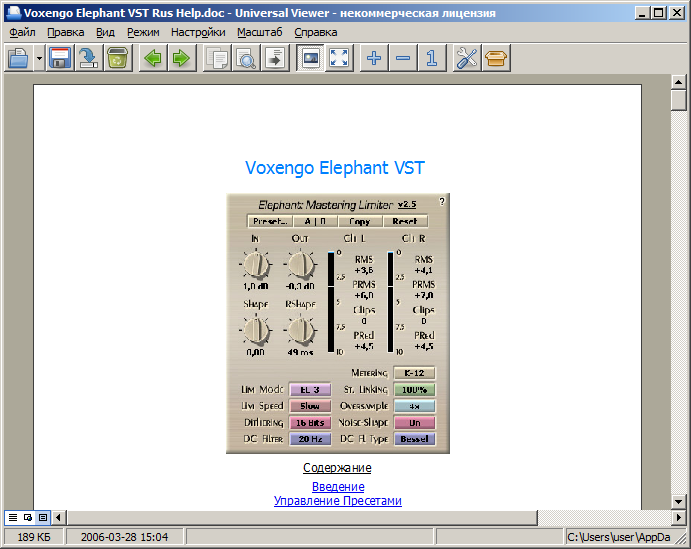Click the 189 КБ file size status
The width and height of the screenshot is (691, 549).
[x=34, y=537]
